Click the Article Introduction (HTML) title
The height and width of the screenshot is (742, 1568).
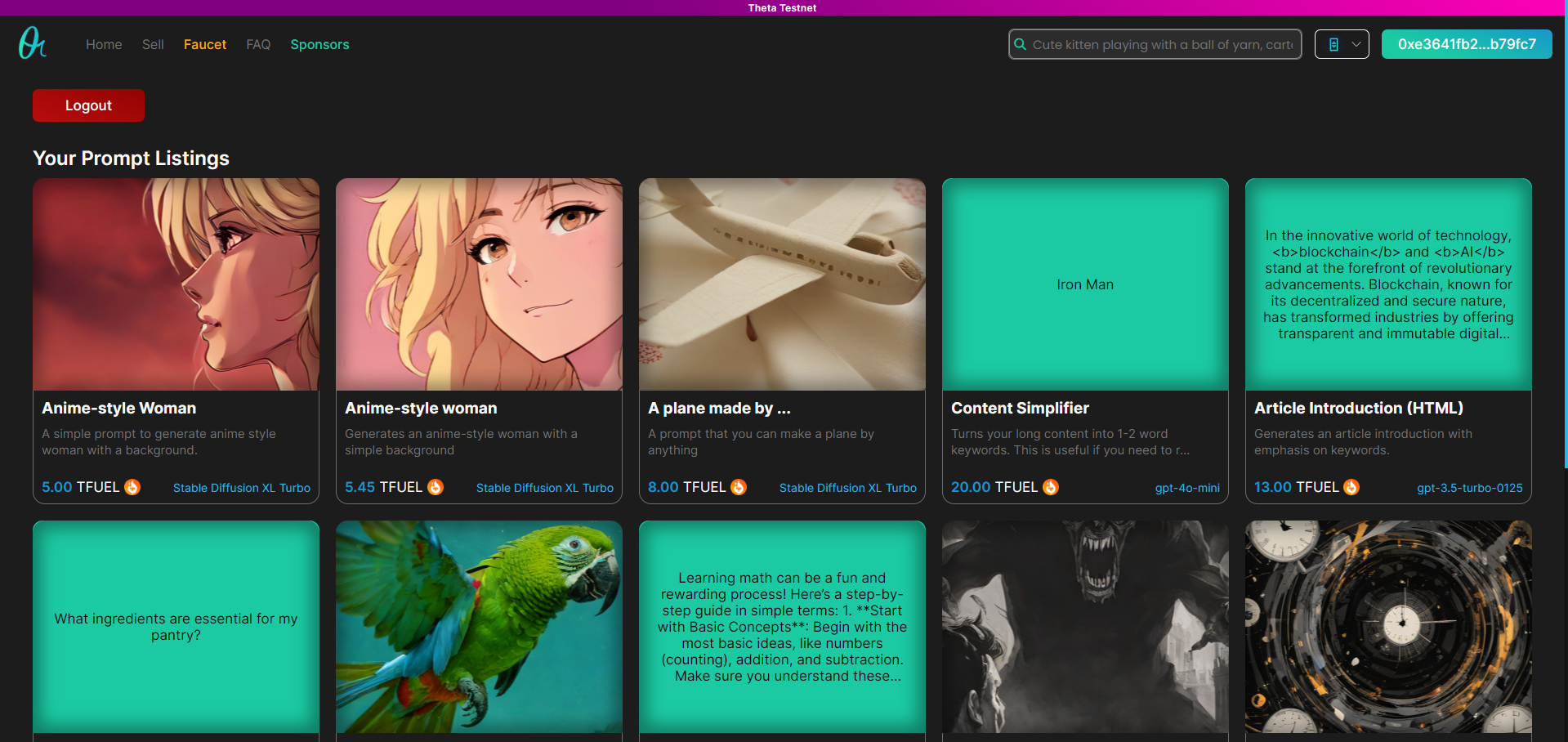coord(1359,408)
